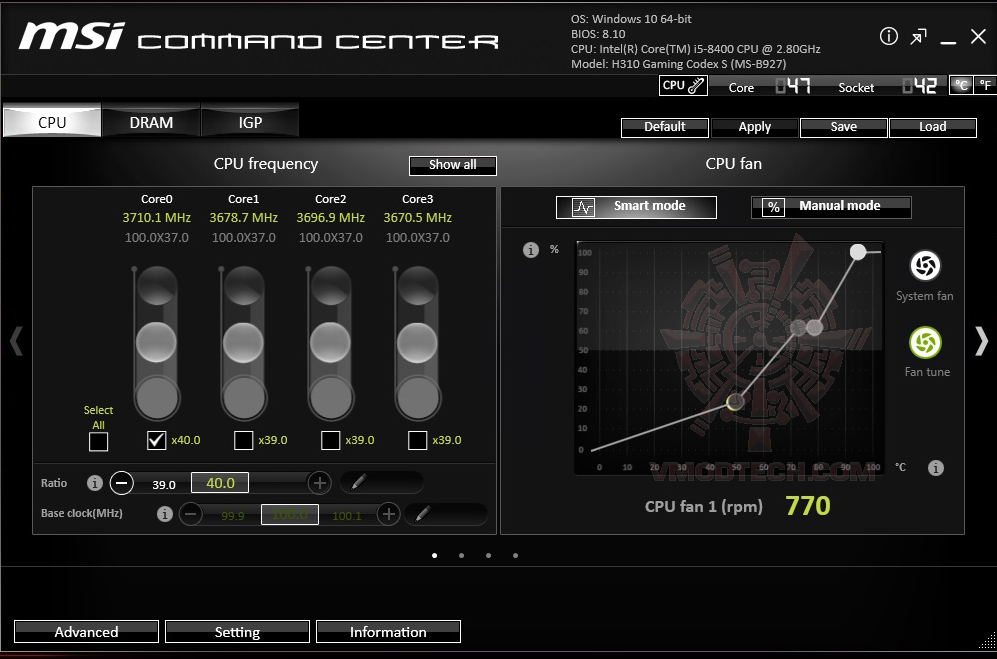
Task: Increase Base clock with plus button
Action: click(388, 514)
